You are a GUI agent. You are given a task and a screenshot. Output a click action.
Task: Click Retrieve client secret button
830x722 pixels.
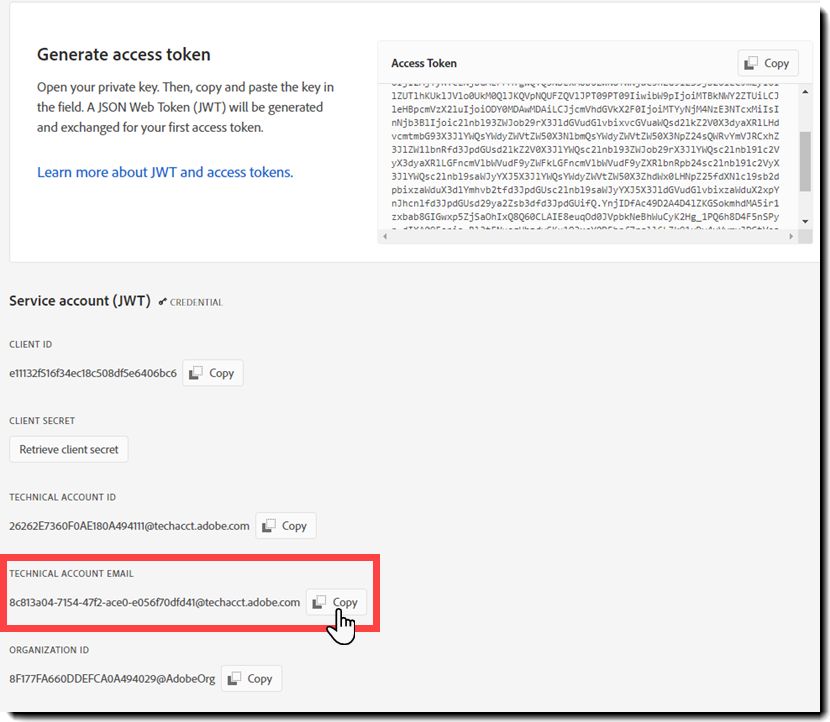pos(69,449)
